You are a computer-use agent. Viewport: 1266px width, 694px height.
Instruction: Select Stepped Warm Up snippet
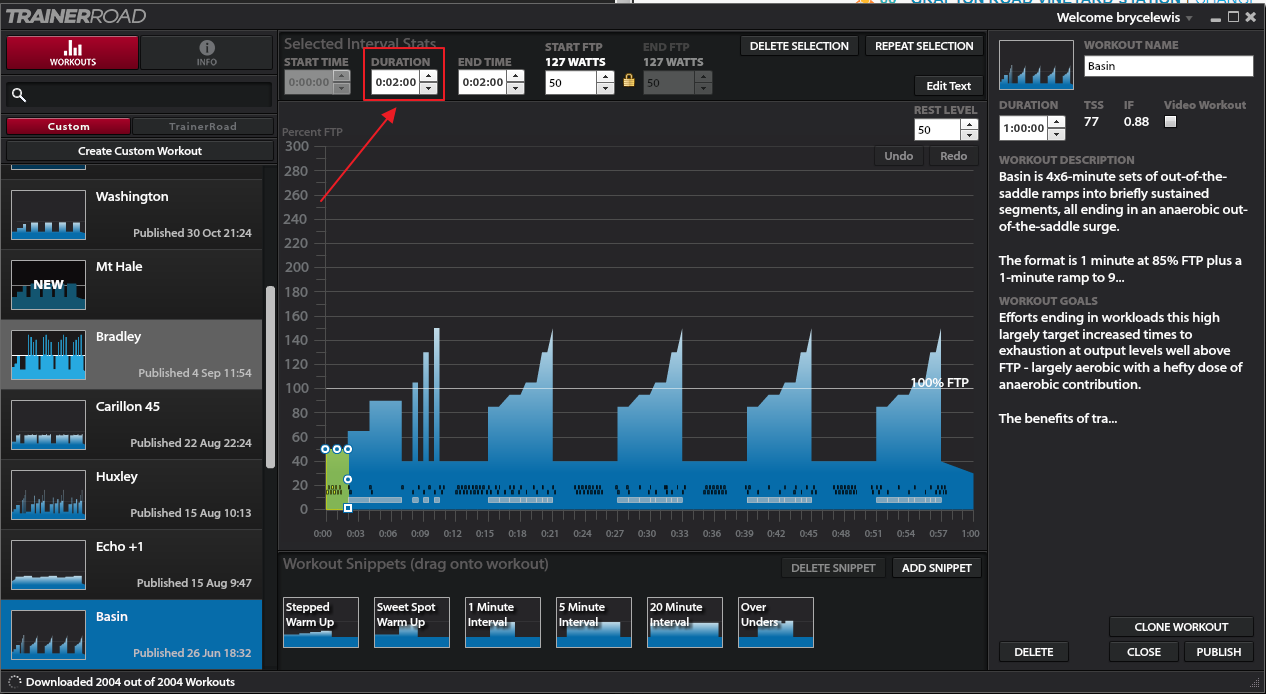(320, 623)
